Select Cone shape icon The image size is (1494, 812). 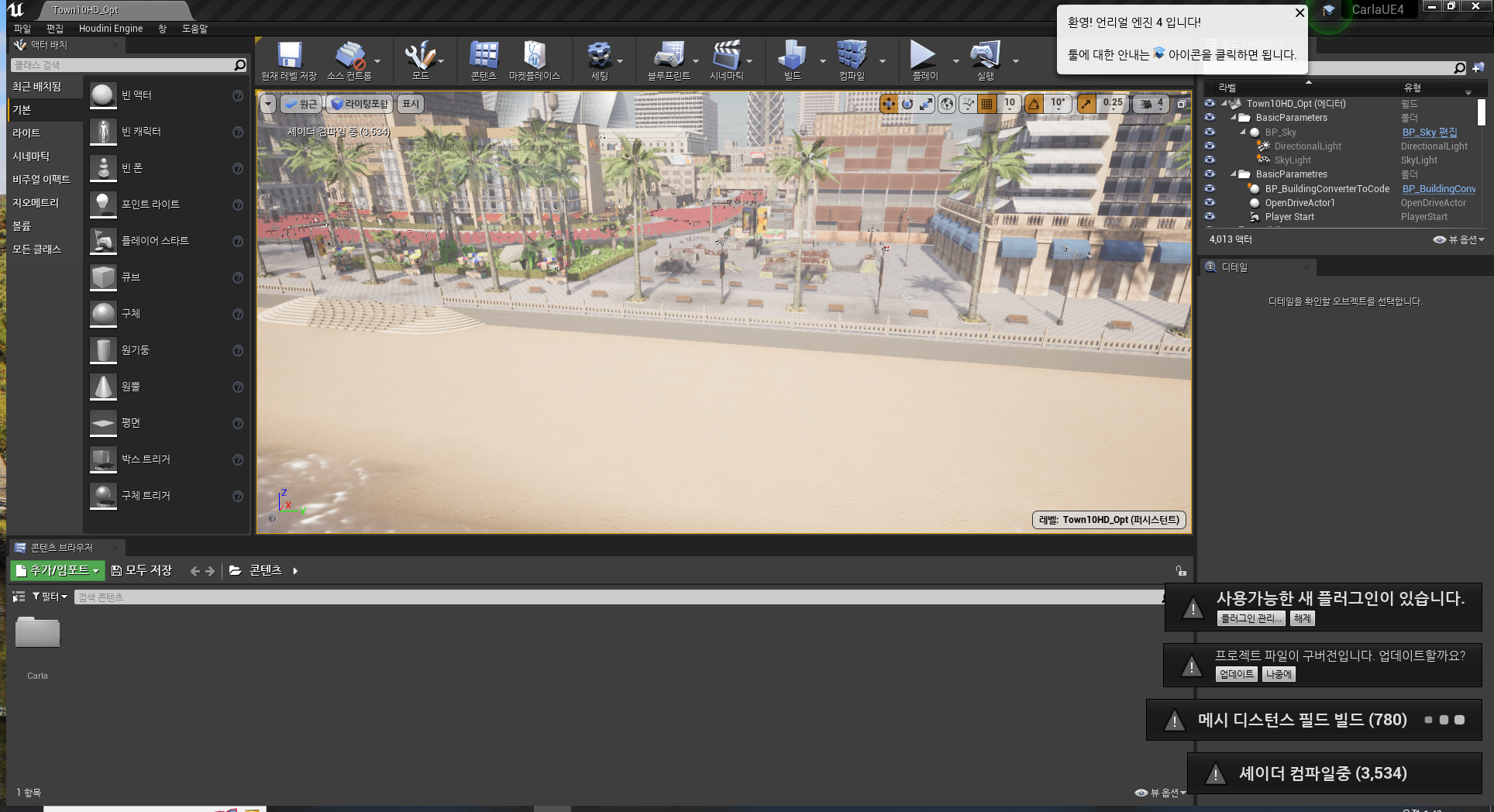pyautogui.click(x=103, y=387)
